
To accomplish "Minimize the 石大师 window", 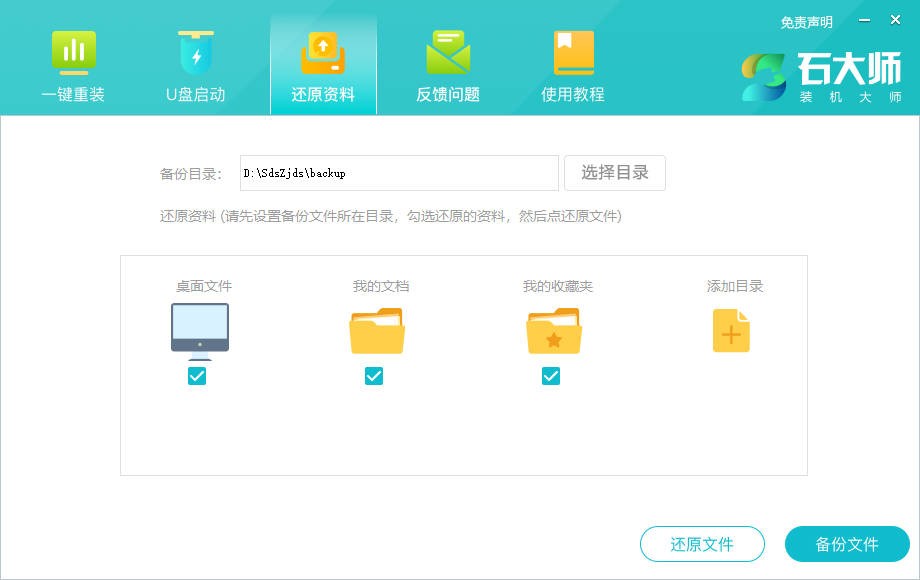I will tap(864, 21).
